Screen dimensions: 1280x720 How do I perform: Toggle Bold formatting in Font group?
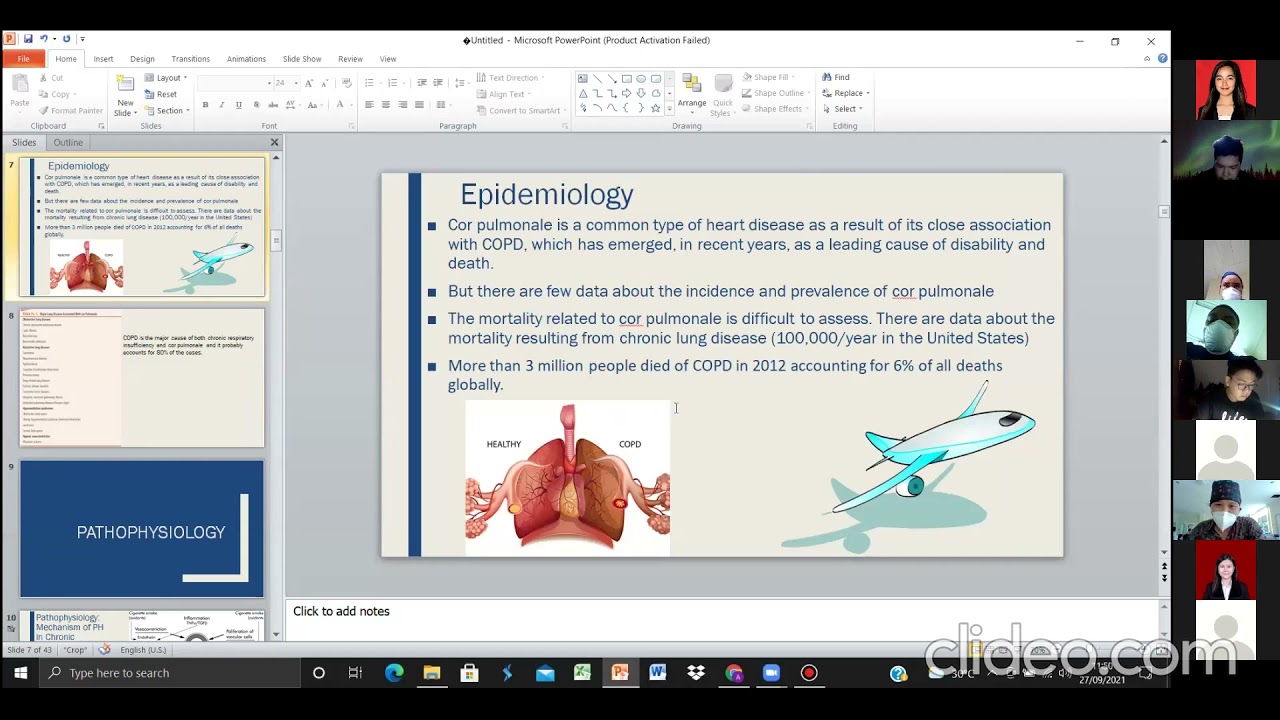pos(205,105)
